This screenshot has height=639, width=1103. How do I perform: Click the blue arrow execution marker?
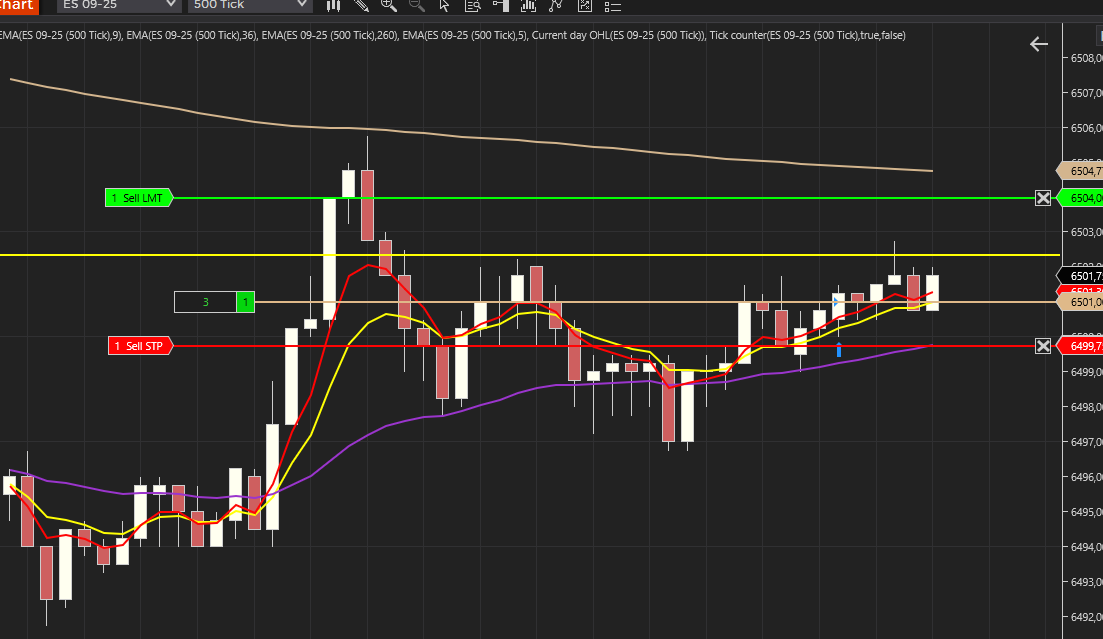pyautogui.click(x=839, y=350)
